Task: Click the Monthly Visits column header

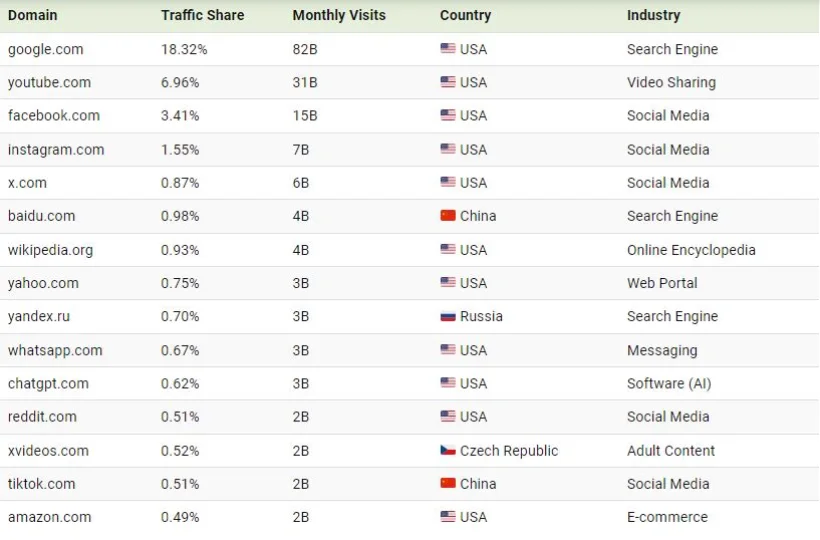Action: click(x=338, y=15)
